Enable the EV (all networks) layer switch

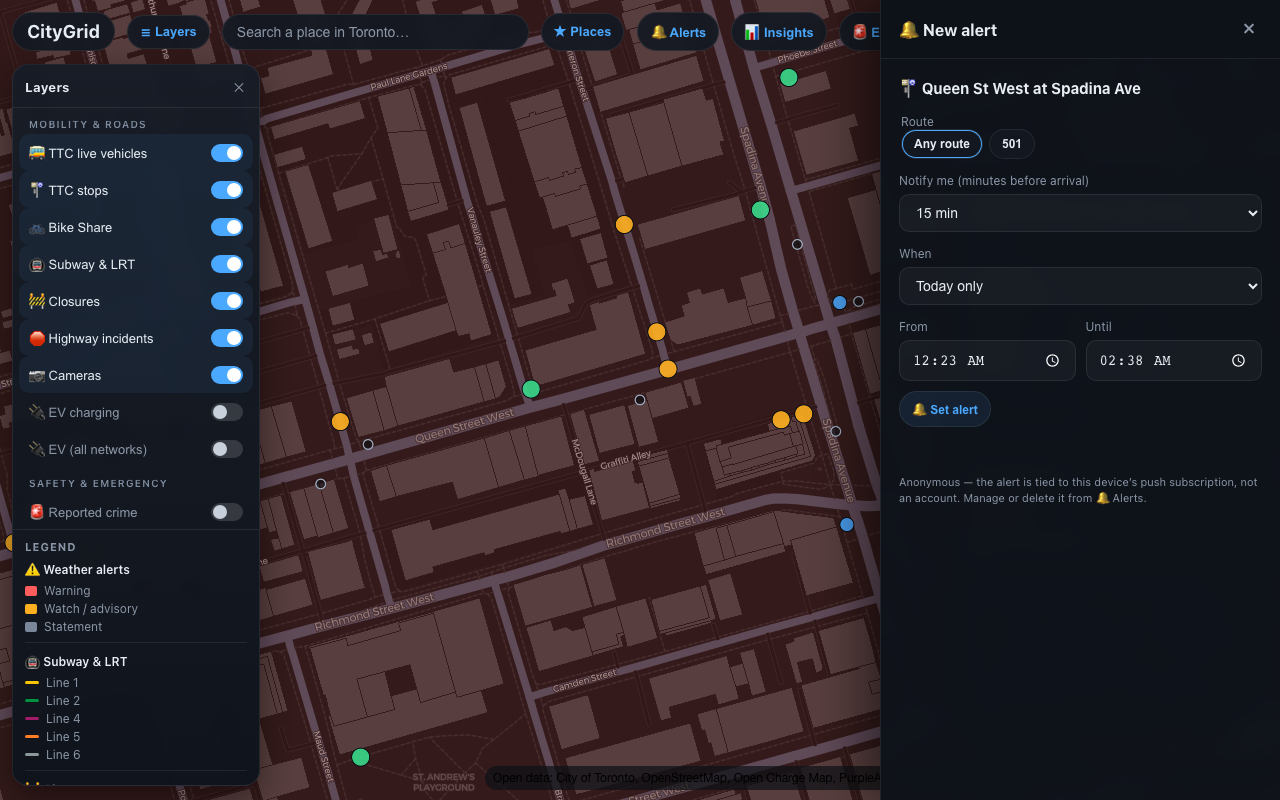tap(227, 449)
